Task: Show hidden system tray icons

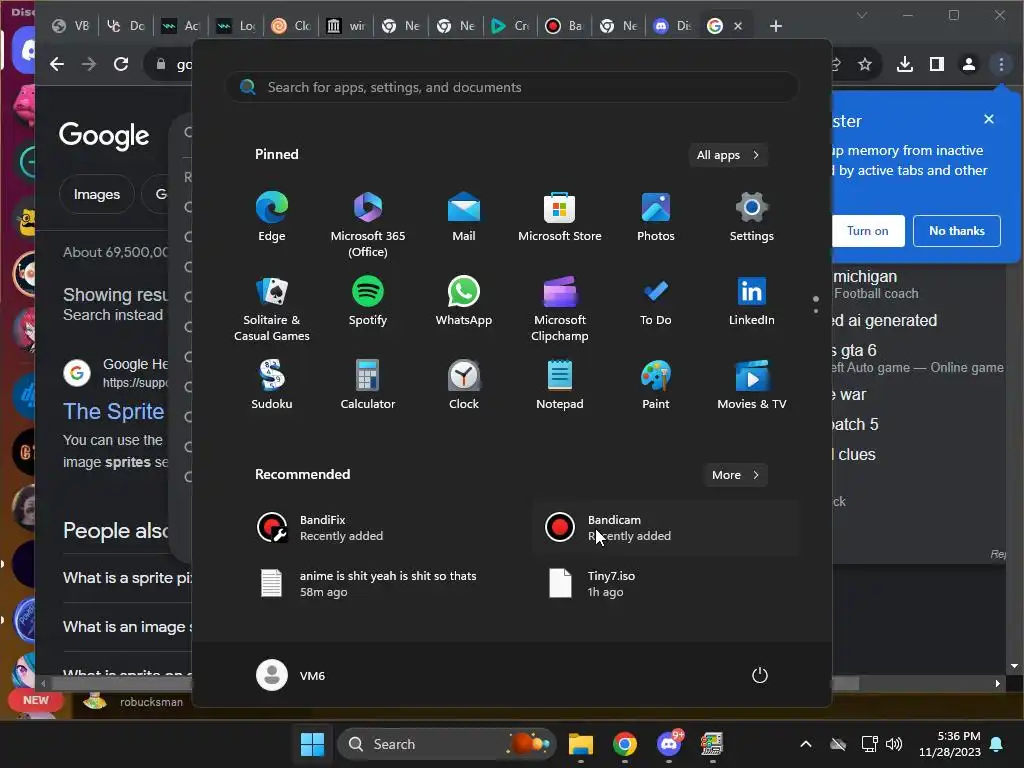Action: point(806,744)
